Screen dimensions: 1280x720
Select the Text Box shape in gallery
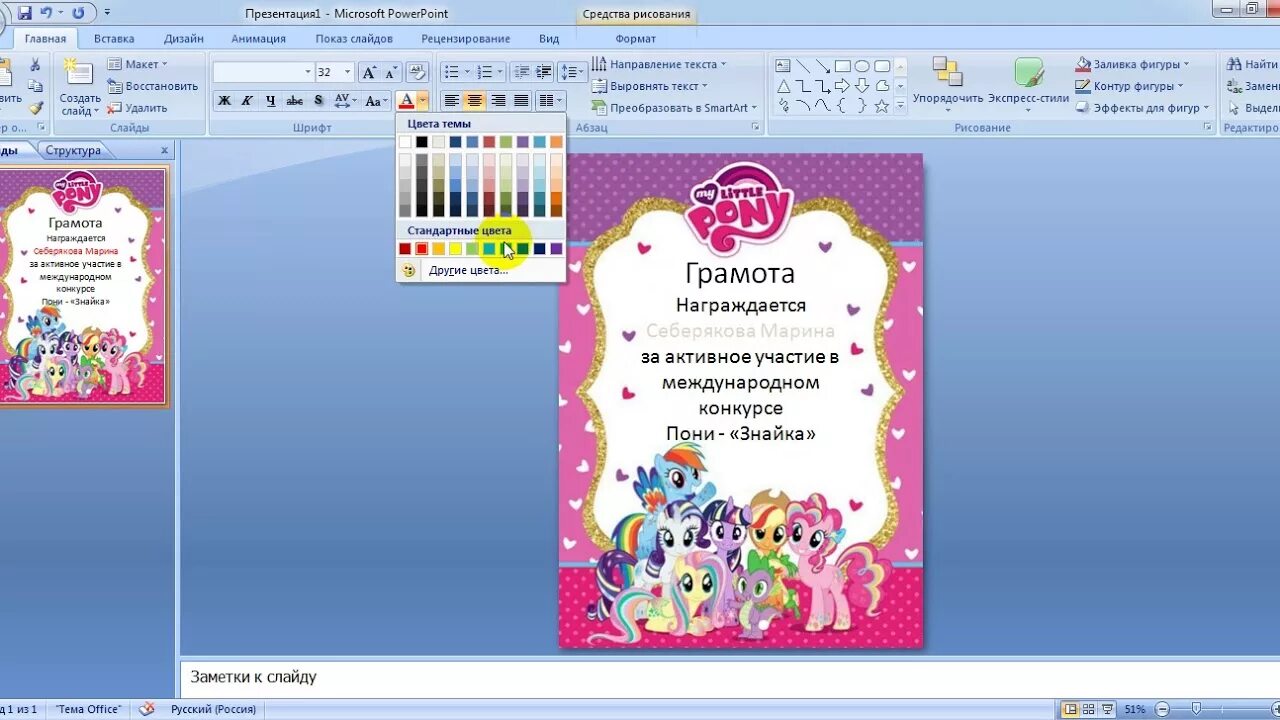click(784, 66)
